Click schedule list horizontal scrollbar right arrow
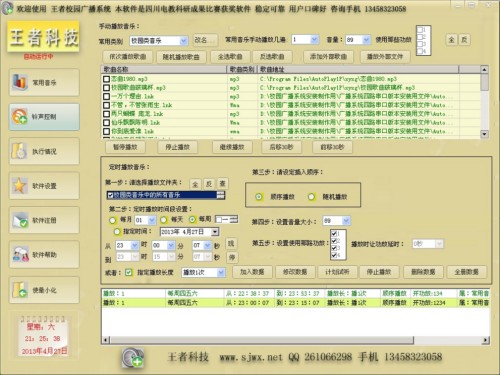The image size is (500, 375). pyautogui.click(x=486, y=340)
